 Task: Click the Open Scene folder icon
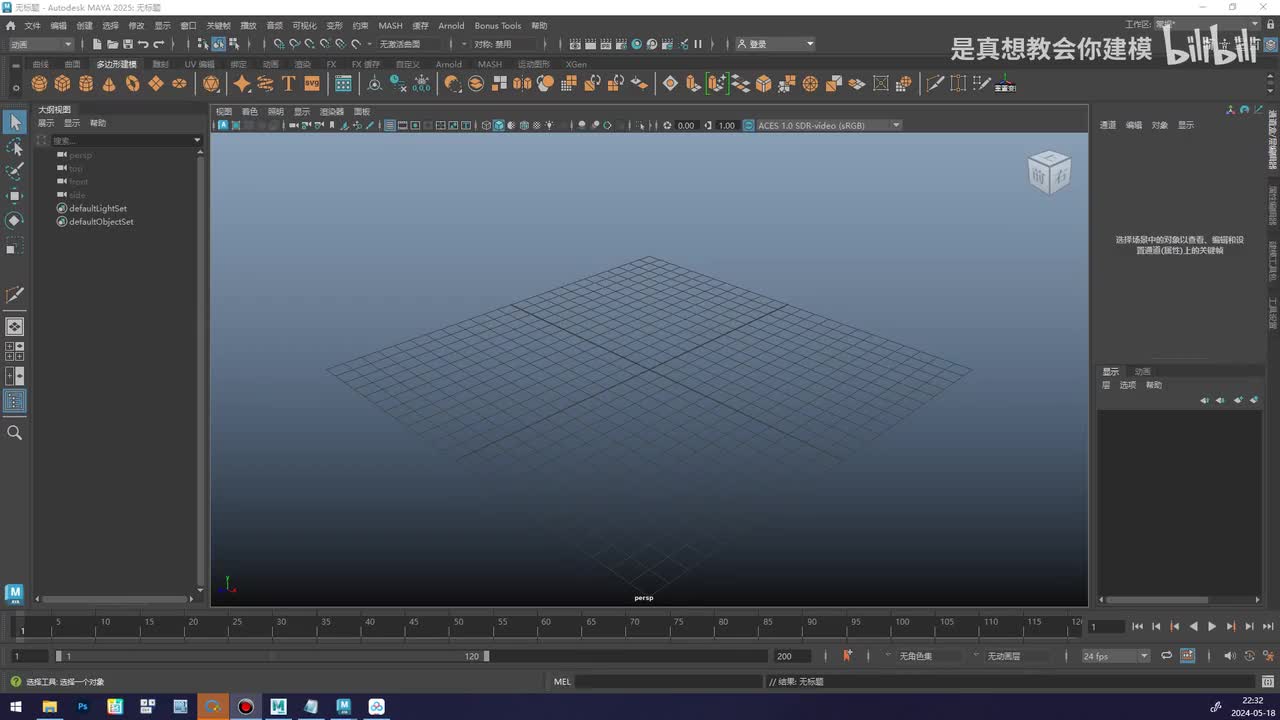click(113, 44)
